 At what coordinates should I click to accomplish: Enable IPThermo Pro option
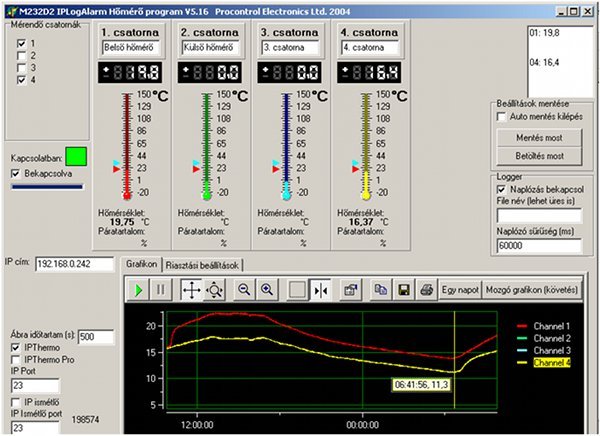tap(15, 360)
